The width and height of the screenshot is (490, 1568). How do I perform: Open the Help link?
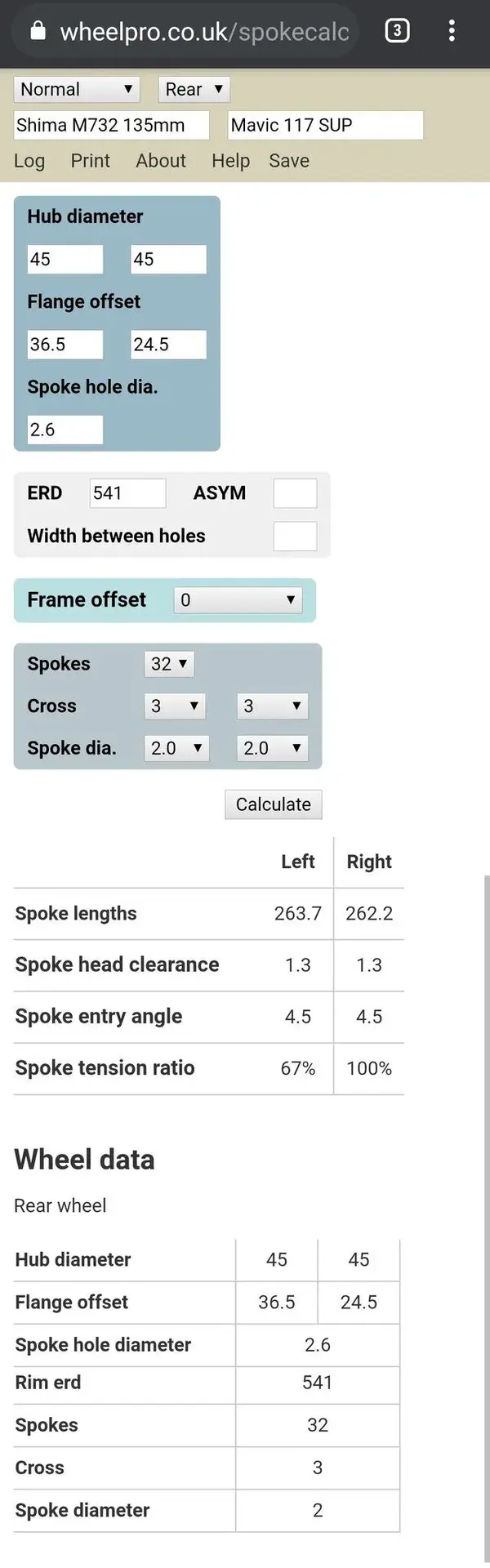pos(230,161)
